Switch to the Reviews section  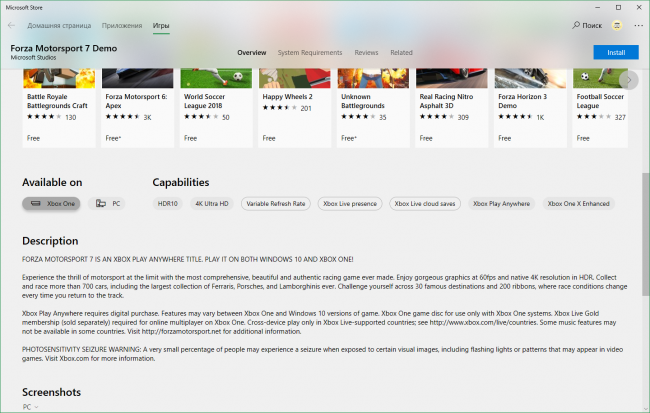point(366,53)
